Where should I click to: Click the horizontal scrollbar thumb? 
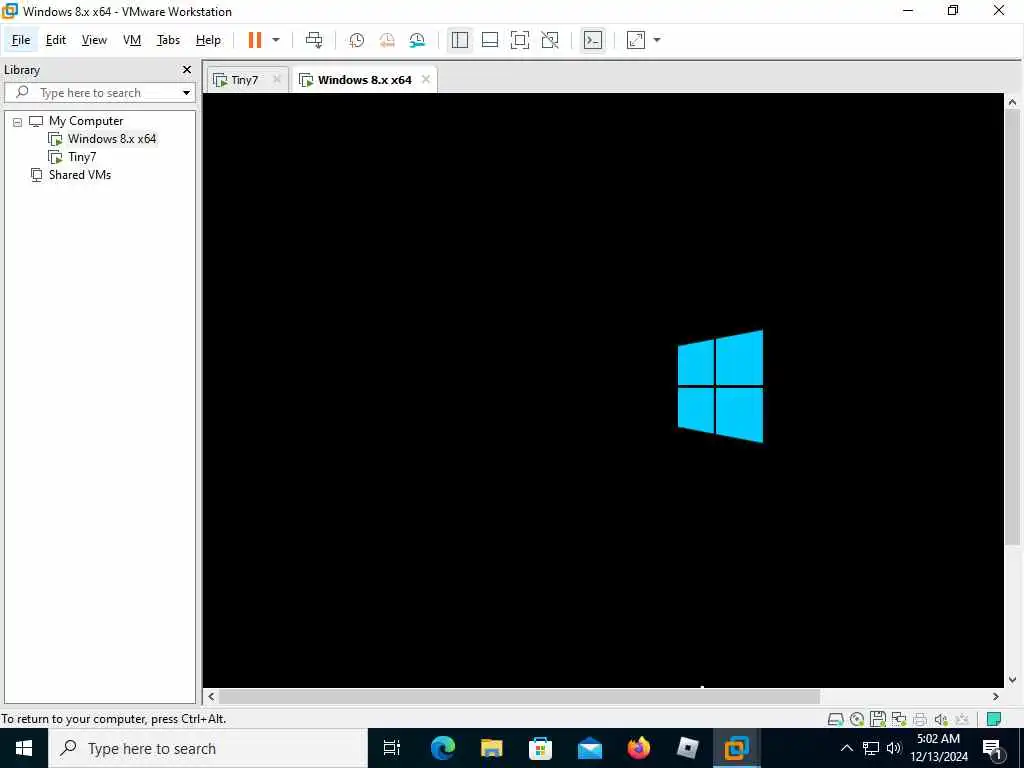[519, 697]
